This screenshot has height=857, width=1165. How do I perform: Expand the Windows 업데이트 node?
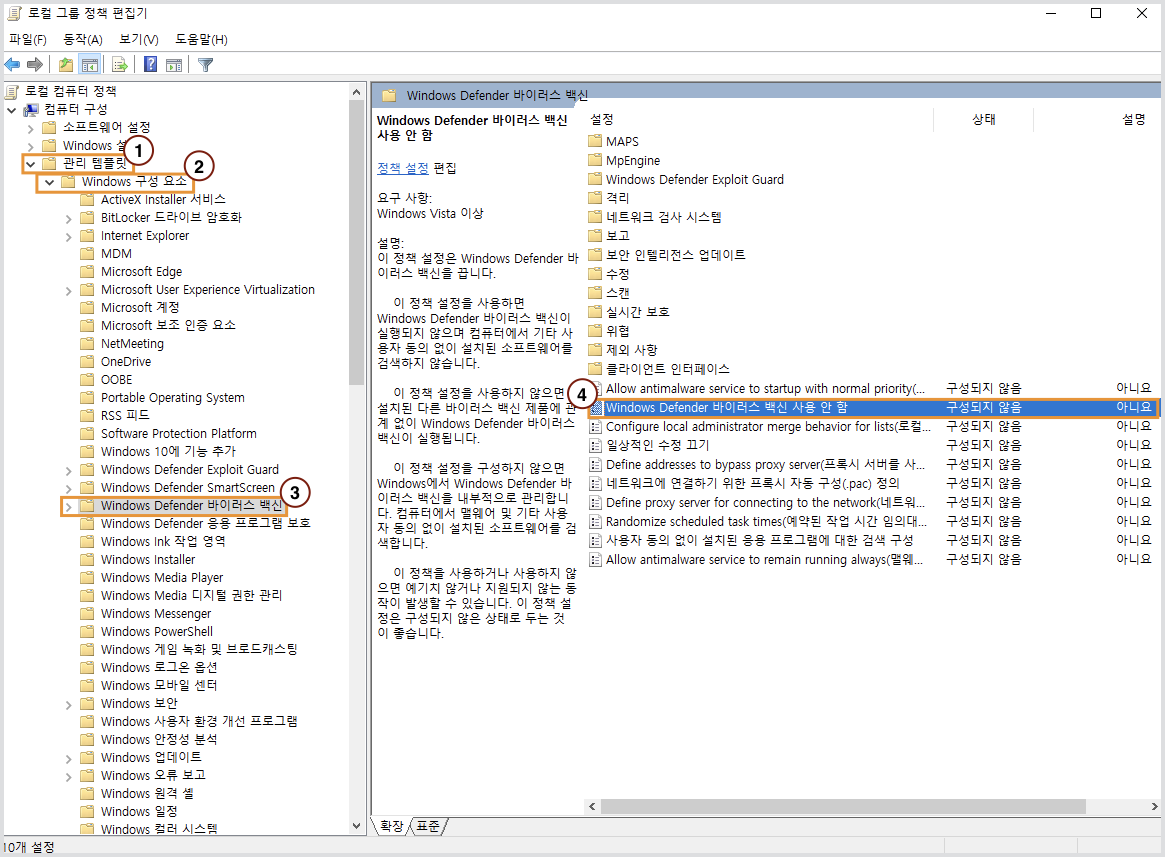tap(68, 759)
